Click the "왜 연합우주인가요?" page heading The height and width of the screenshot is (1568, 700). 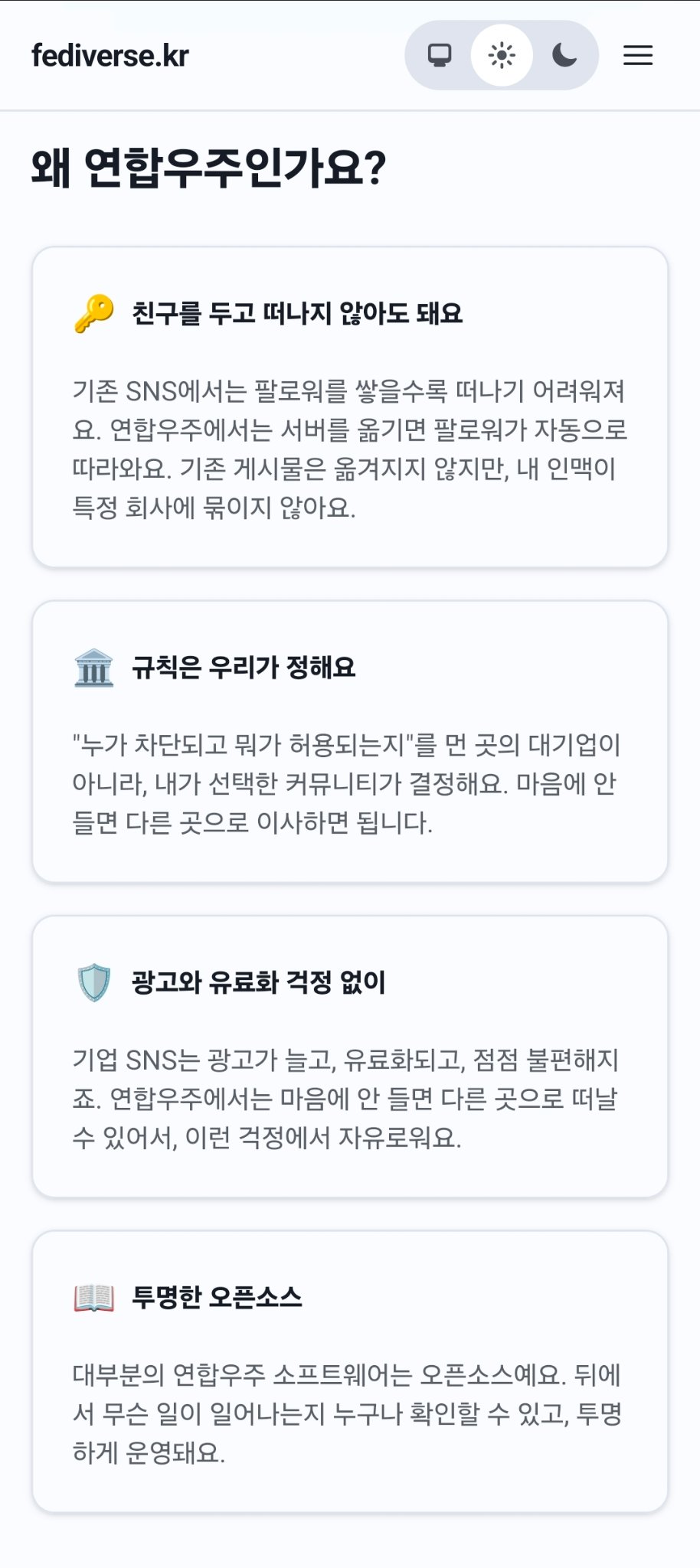[x=208, y=168]
